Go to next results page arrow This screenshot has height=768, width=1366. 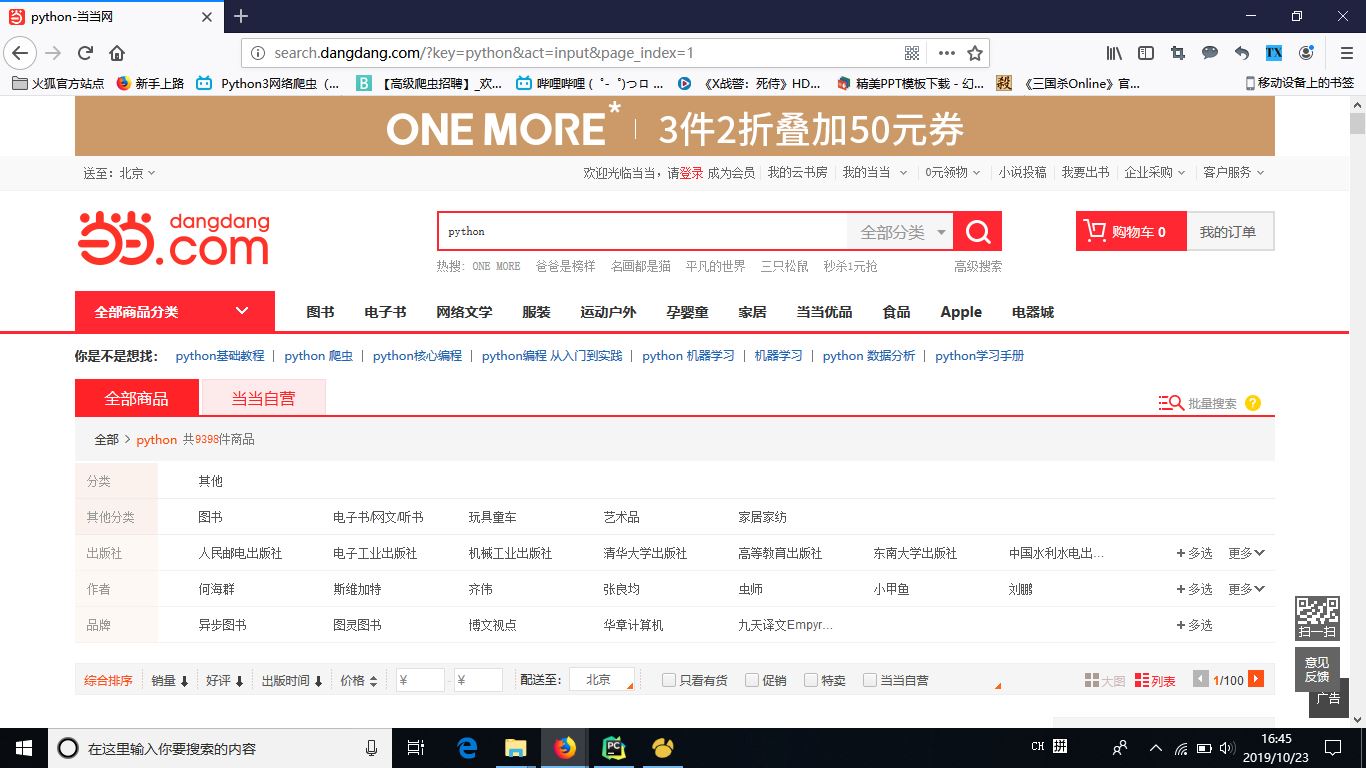pyautogui.click(x=1256, y=679)
